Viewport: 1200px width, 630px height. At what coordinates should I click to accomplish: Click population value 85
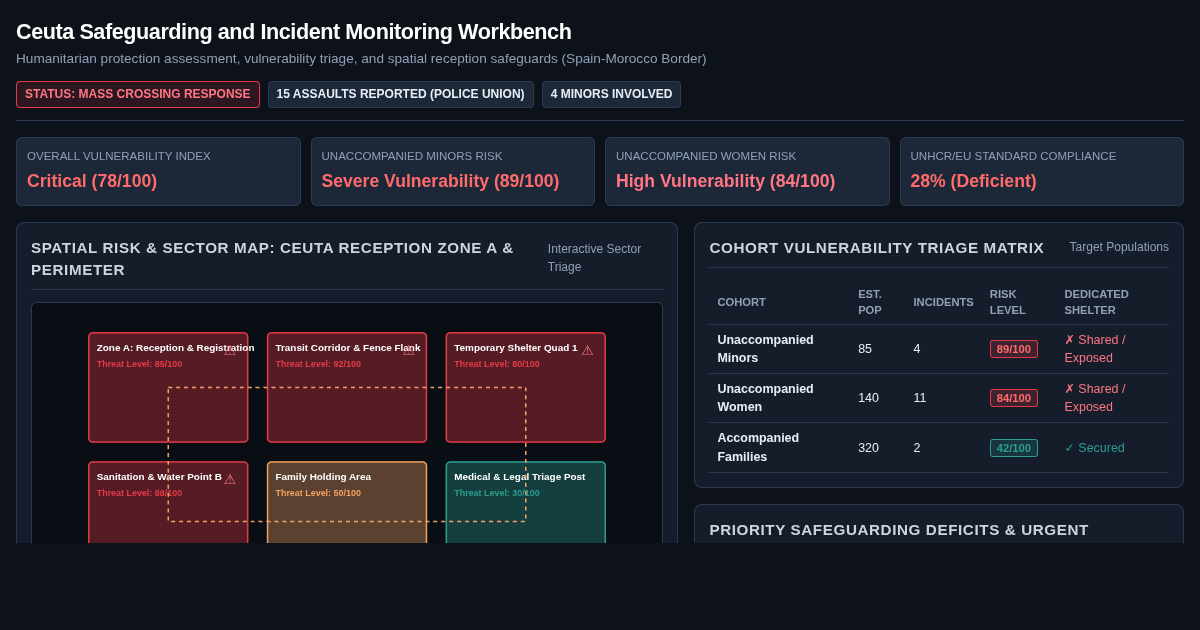[x=865, y=349]
